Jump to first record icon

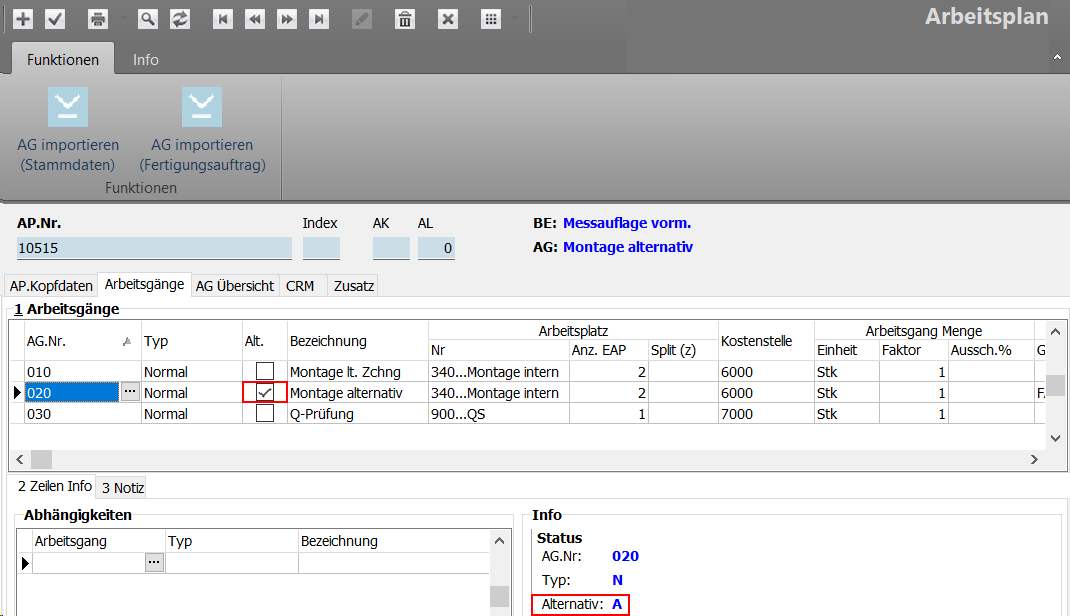tap(222, 19)
